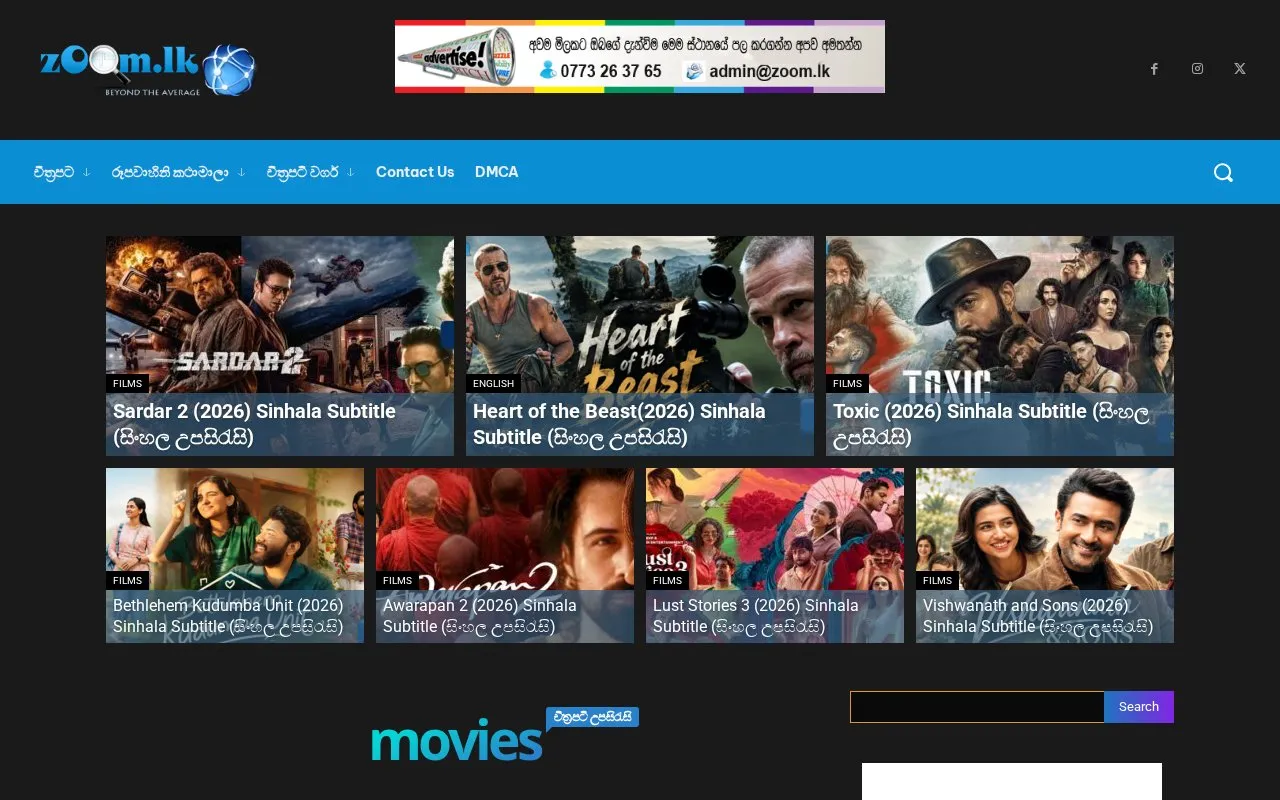Click the zoom.lk site logo
Viewport: 1280px width, 800px height.
coord(147,69)
